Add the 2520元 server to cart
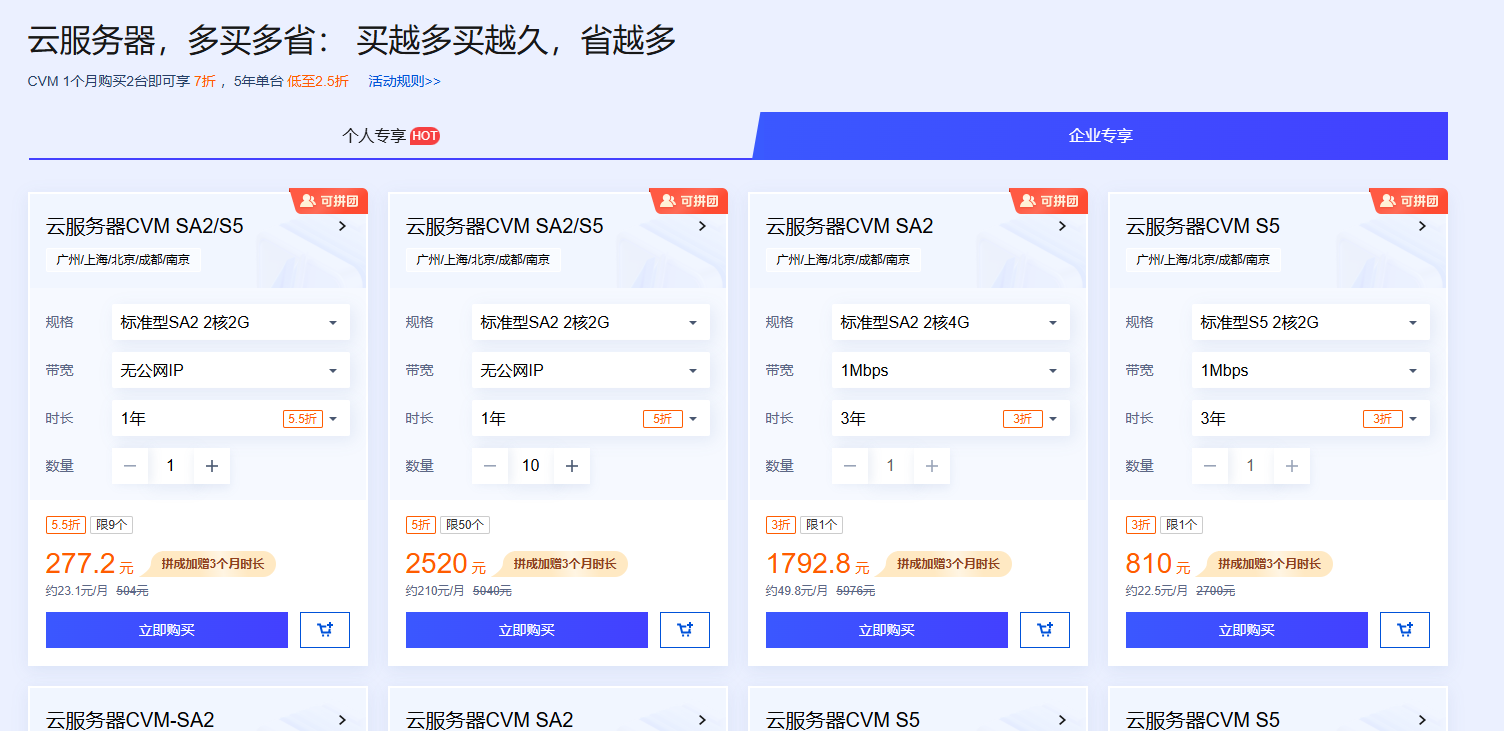This screenshot has height=731, width=1504. 685,630
